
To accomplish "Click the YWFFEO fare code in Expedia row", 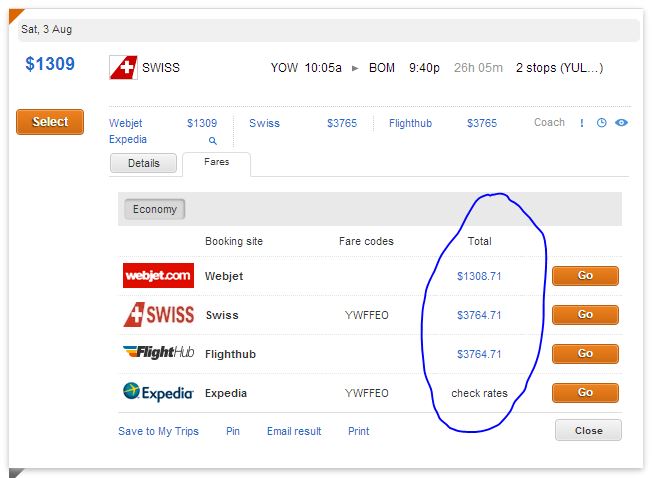I will click(x=366, y=393).
